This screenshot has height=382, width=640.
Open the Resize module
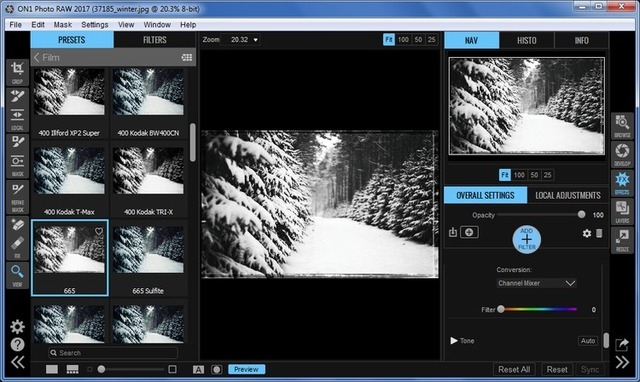(622, 240)
